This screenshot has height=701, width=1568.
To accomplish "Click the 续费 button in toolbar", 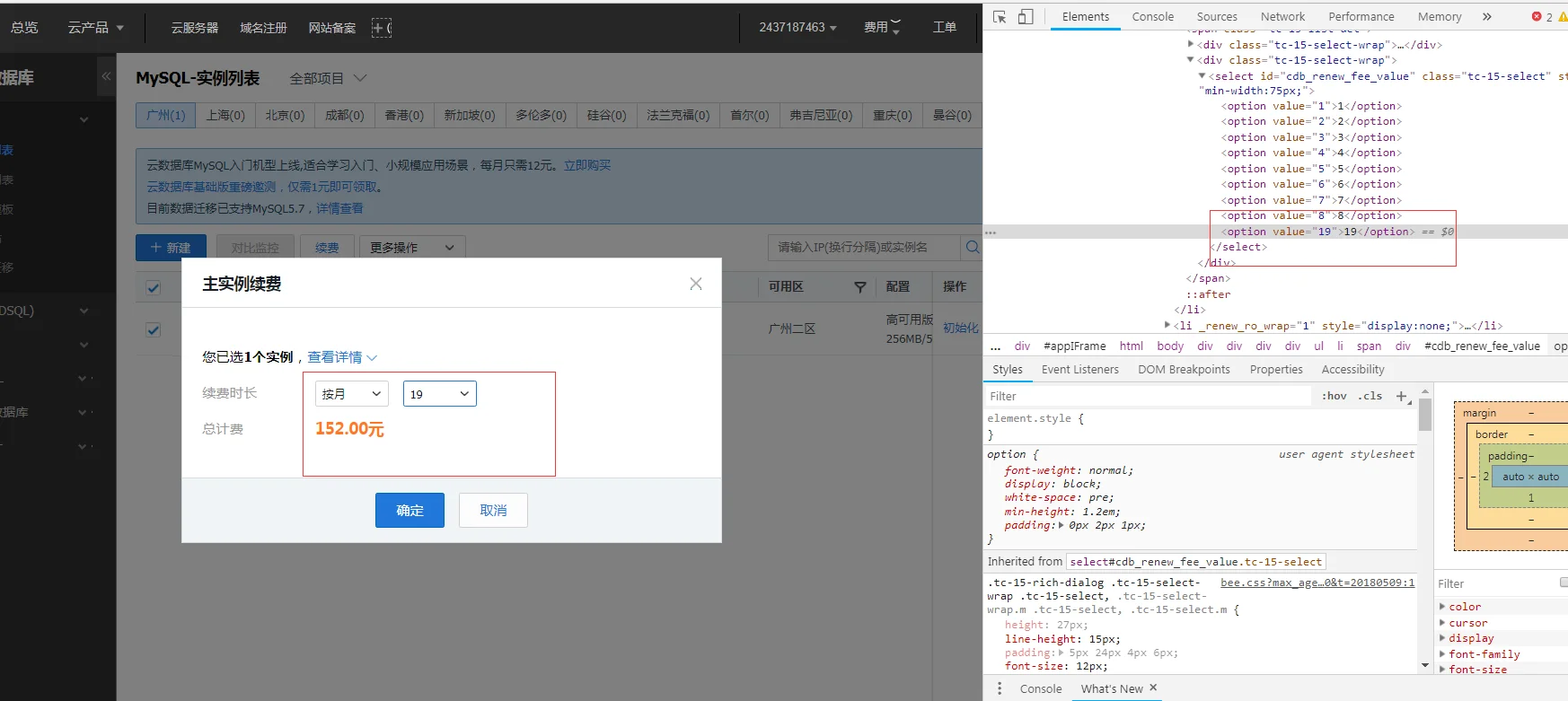I will click(x=327, y=248).
